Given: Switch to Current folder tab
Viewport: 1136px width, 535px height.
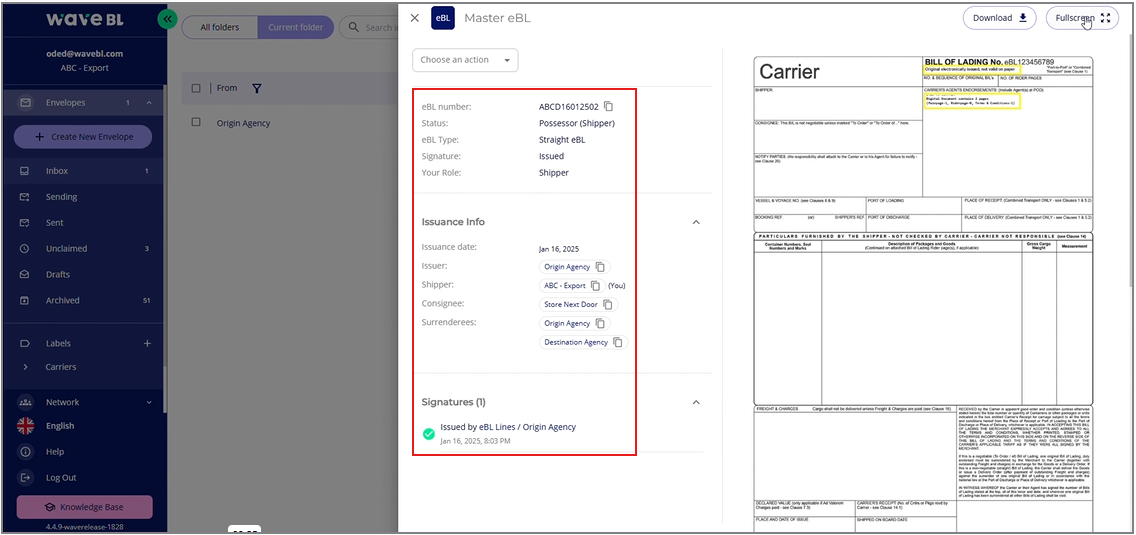Looking at the screenshot, I should (296, 28).
